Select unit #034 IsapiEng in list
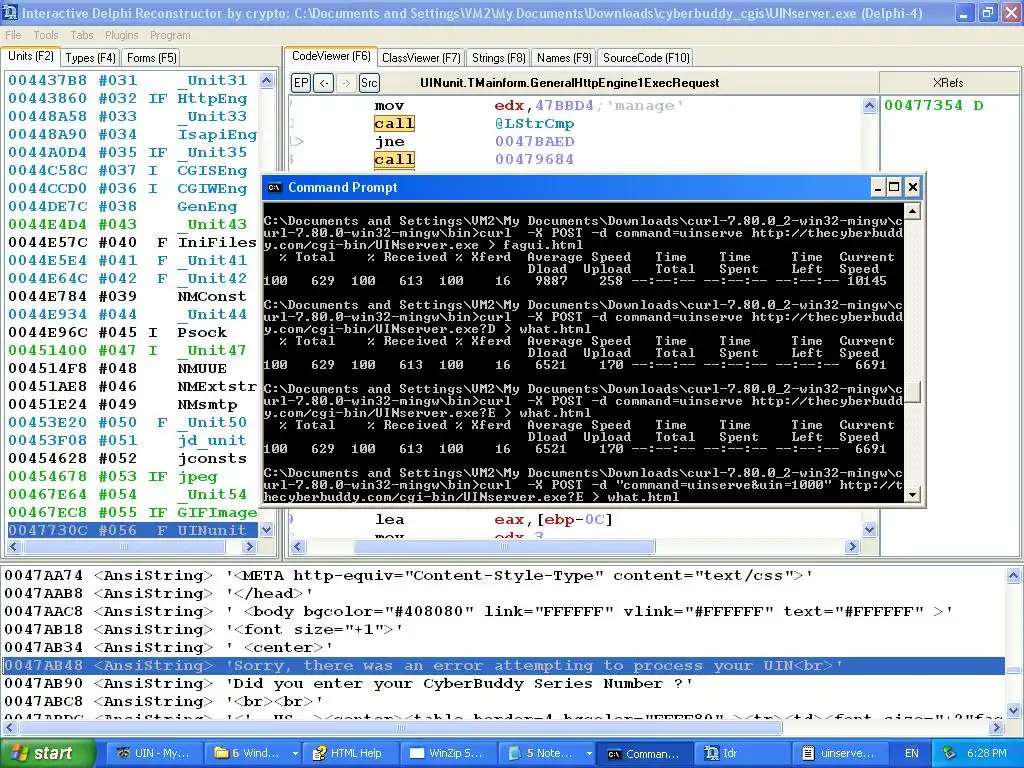Screen dimensions: 1024x768 [x=133, y=135]
